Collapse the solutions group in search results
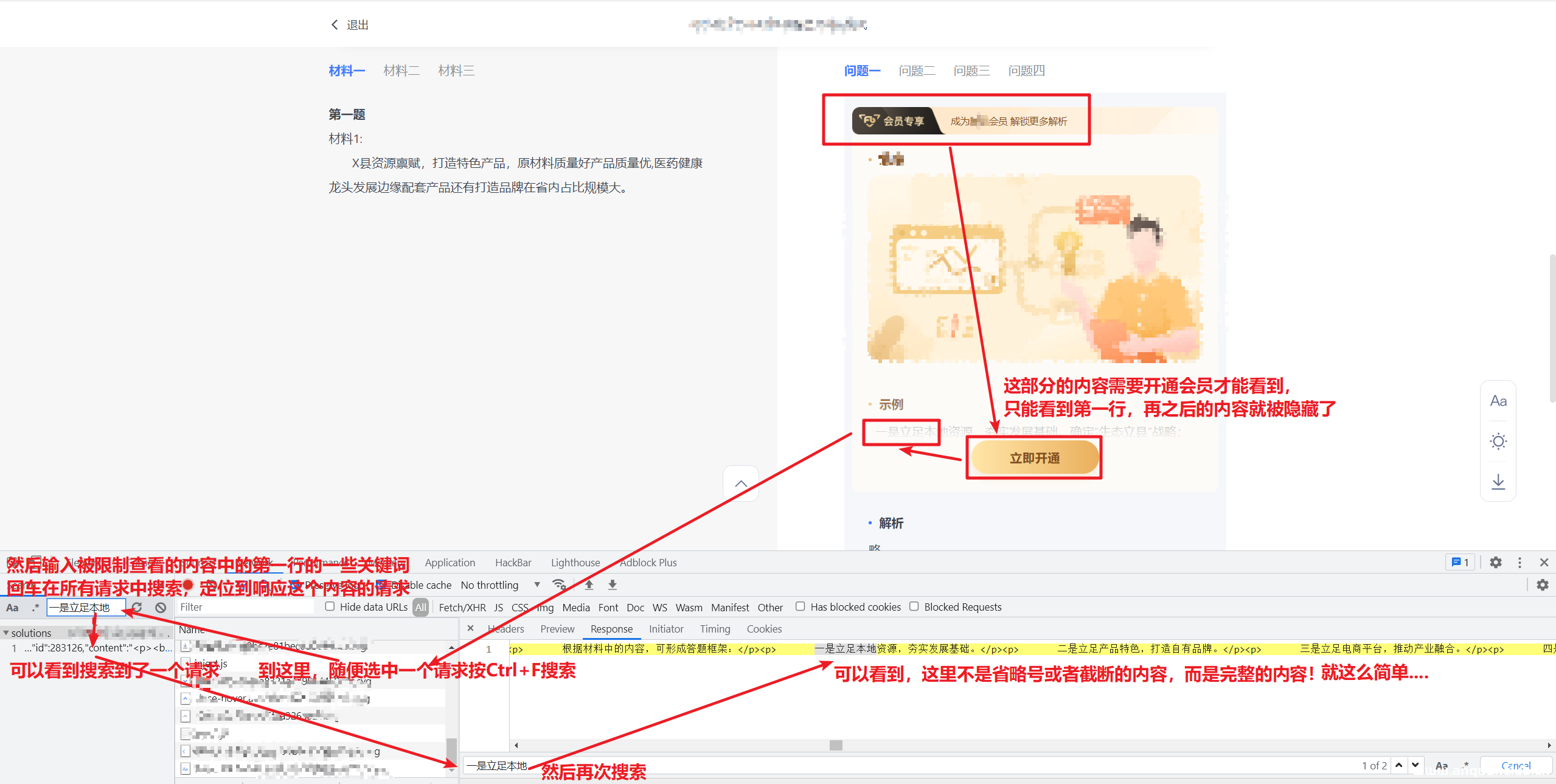Image resolution: width=1556 pixels, height=784 pixels. coord(6,633)
